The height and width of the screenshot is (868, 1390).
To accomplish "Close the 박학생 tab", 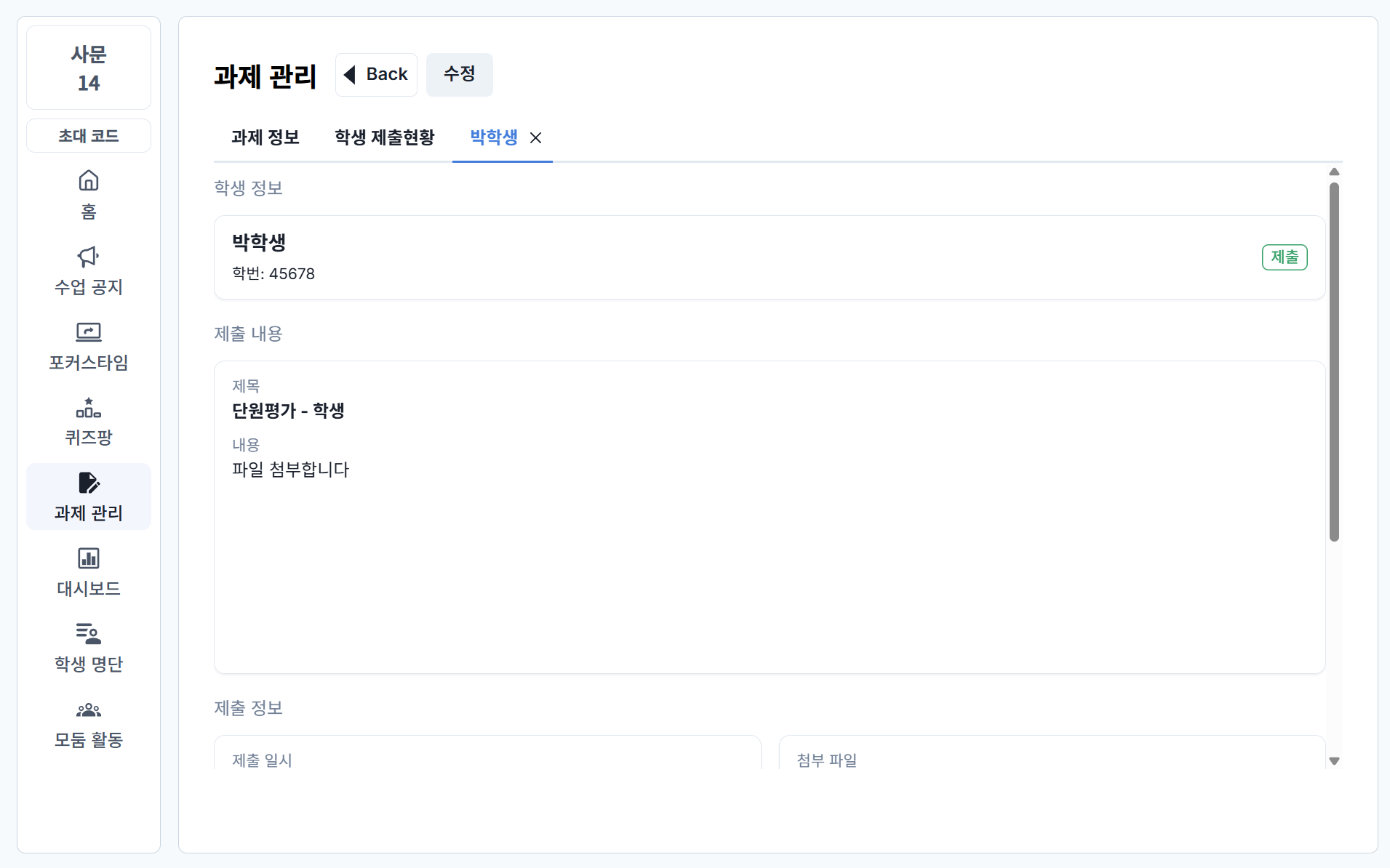I will coord(536,137).
